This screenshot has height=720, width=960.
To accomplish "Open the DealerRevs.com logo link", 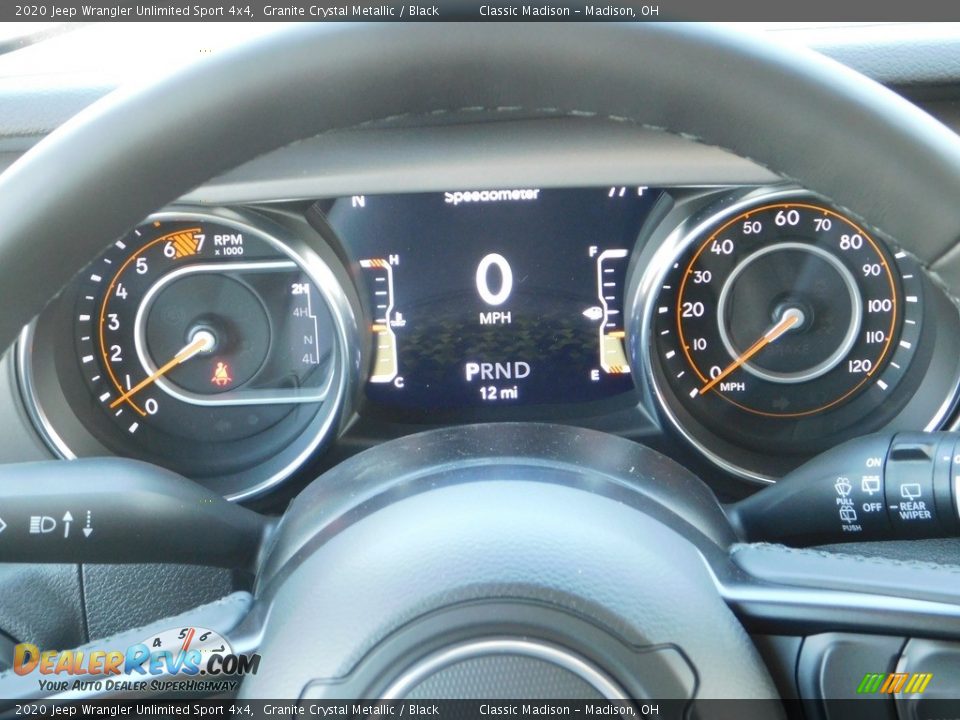I will point(135,662).
